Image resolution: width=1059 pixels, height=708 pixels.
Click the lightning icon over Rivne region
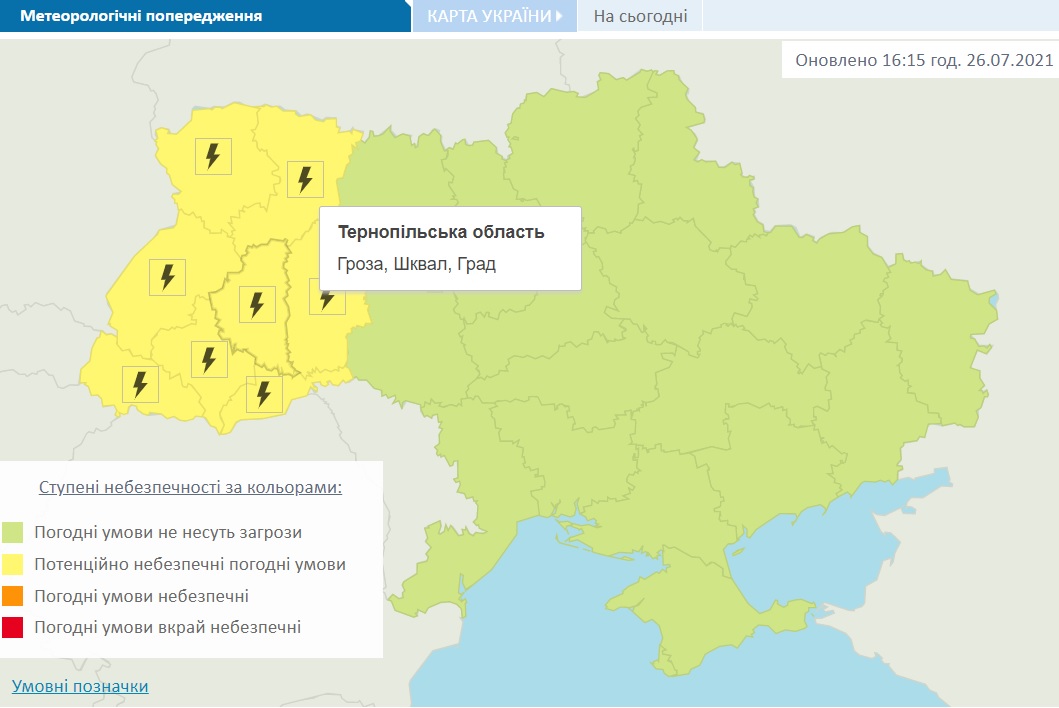[305, 181]
